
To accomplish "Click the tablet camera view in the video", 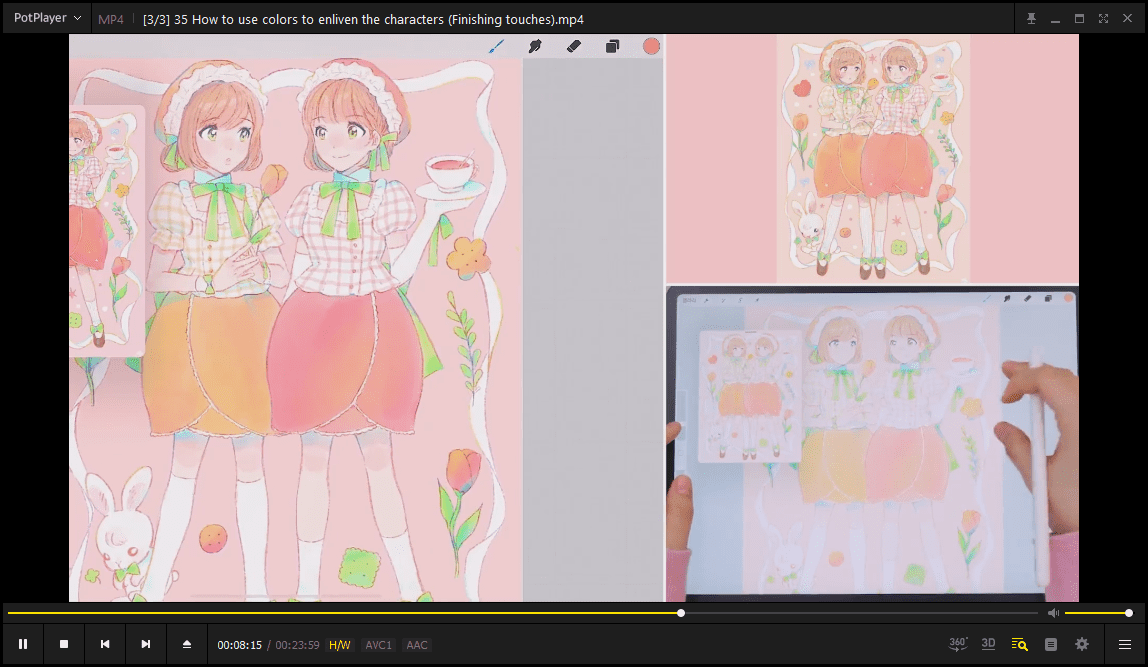I will (872, 444).
